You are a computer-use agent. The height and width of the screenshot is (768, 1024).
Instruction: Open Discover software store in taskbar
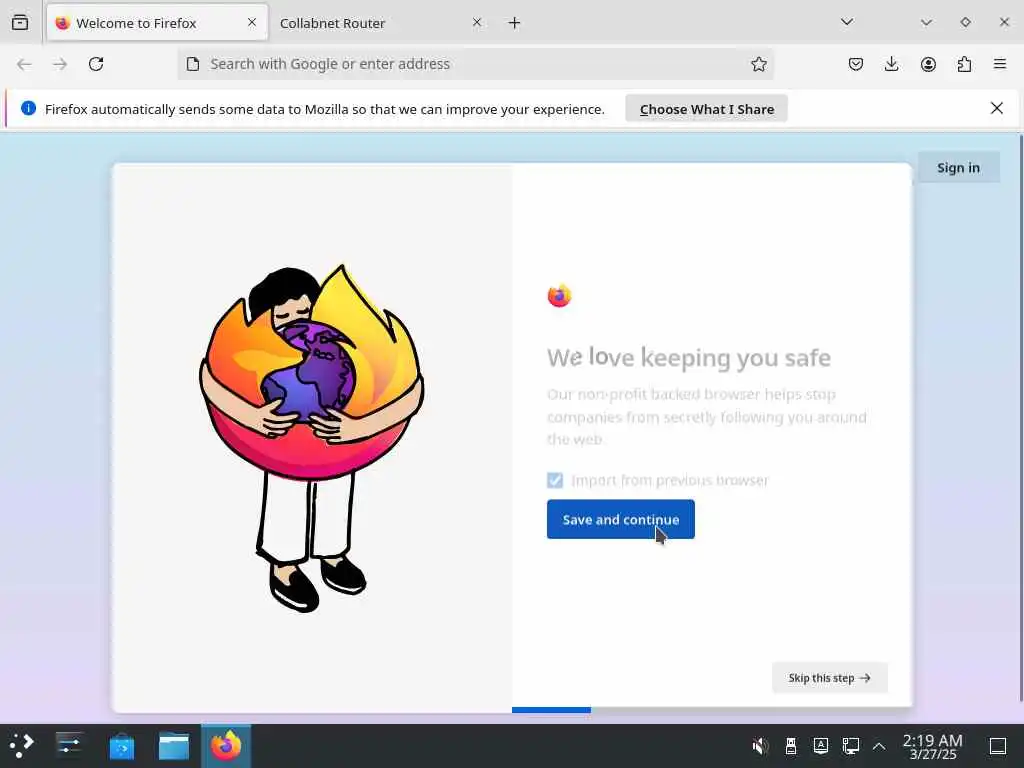click(x=121, y=746)
